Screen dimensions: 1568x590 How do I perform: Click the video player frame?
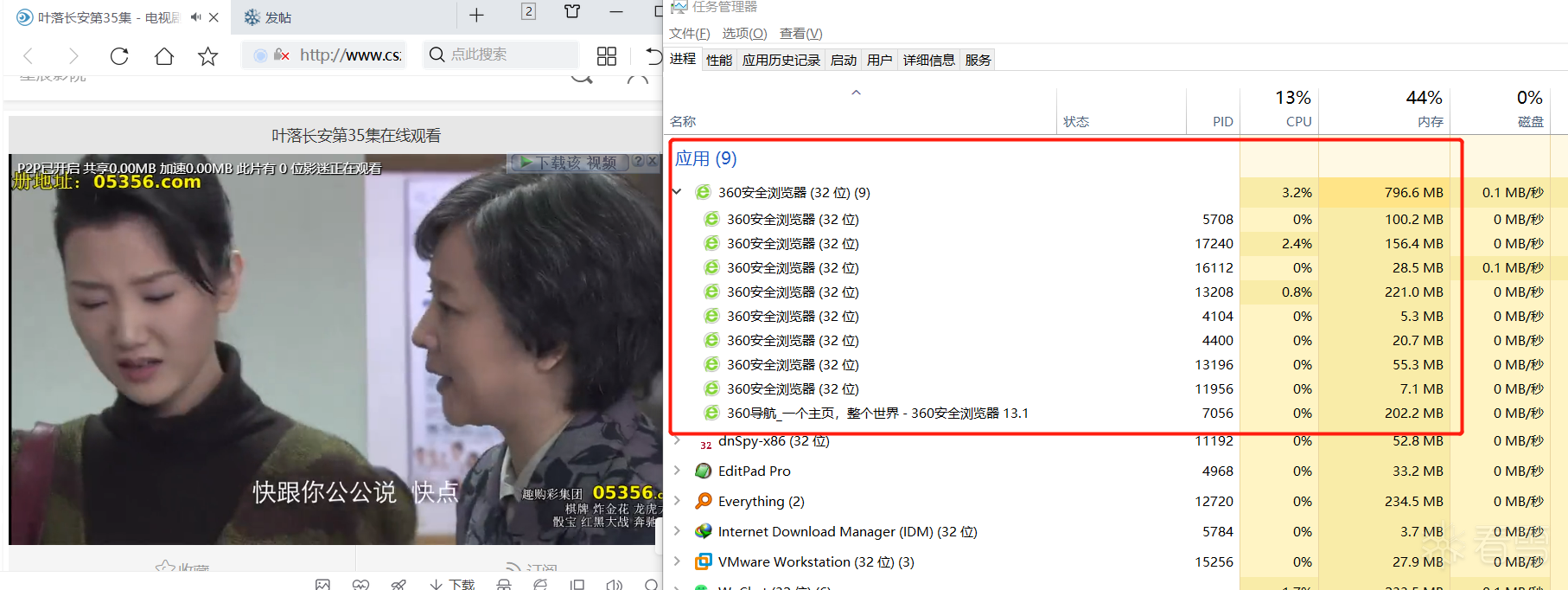pyautogui.click(x=336, y=350)
